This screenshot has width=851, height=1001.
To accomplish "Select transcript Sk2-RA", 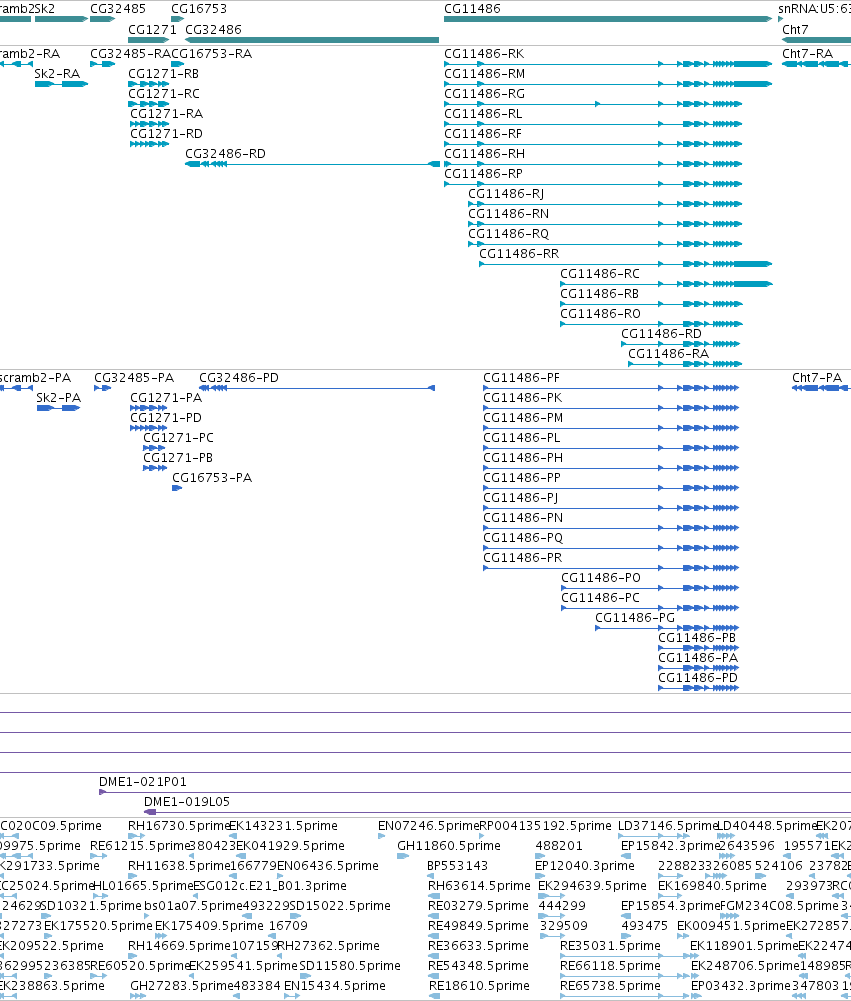I will [x=57, y=74].
